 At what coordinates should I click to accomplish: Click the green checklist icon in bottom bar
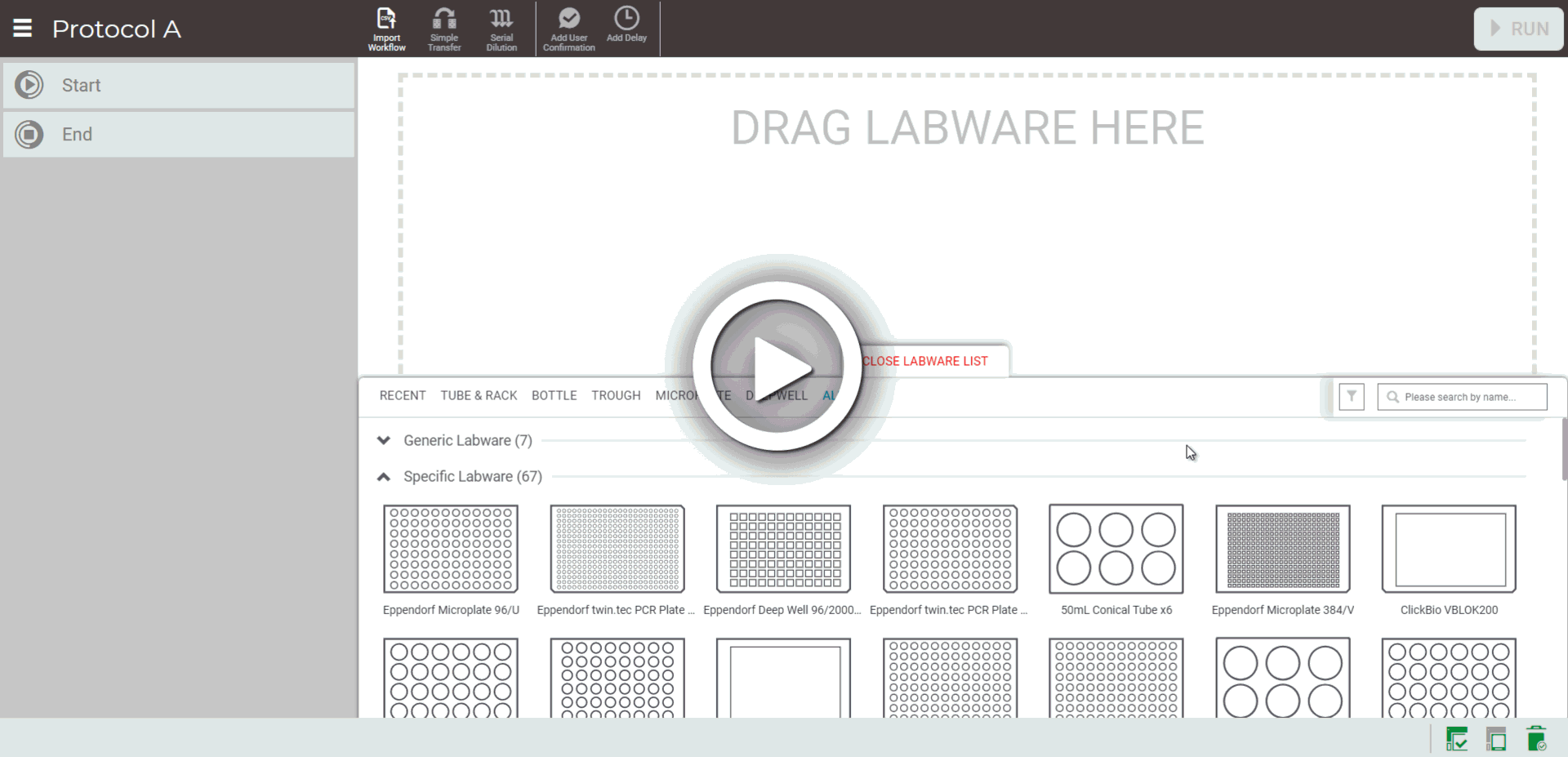pyautogui.click(x=1456, y=739)
